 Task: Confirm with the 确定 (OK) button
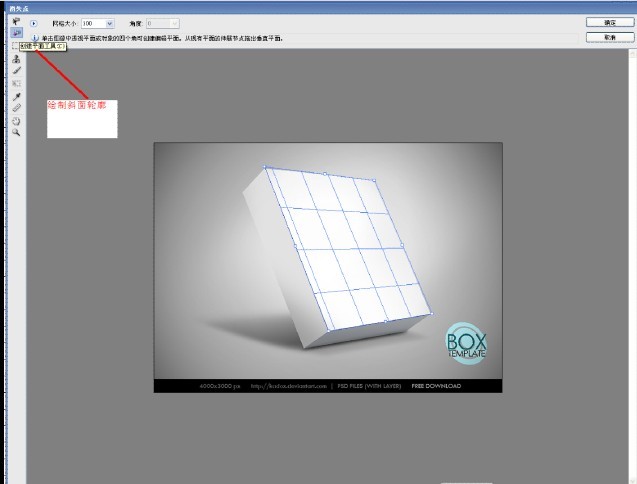click(x=610, y=22)
